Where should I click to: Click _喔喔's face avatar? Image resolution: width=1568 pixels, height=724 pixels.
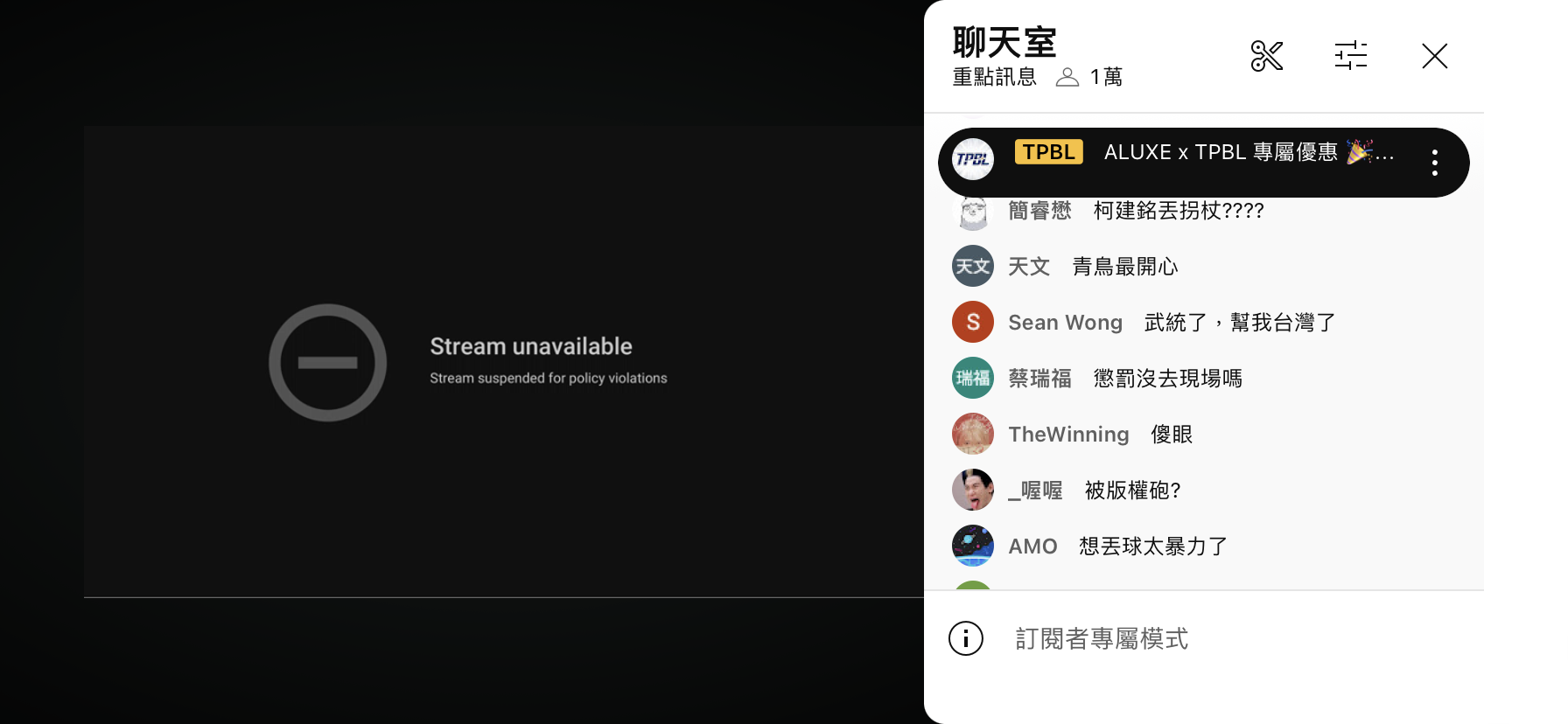[973, 491]
